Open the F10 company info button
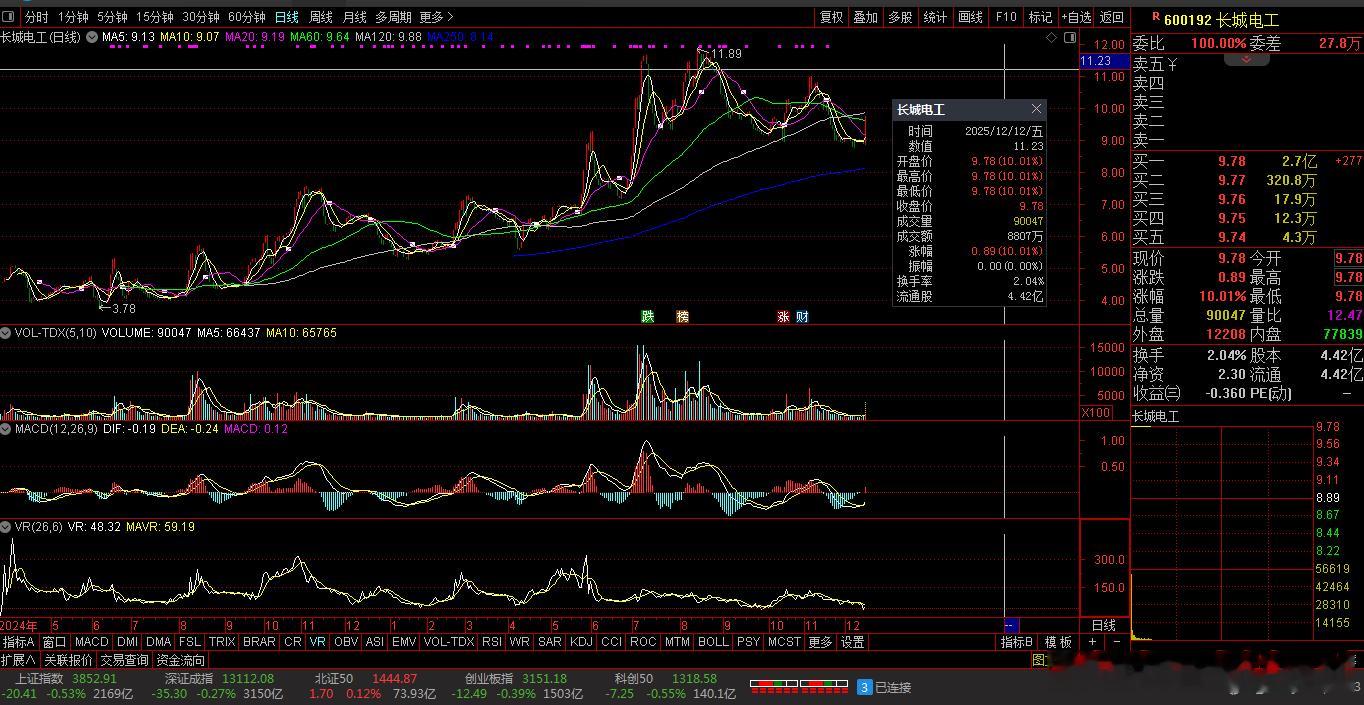 (x=1006, y=17)
